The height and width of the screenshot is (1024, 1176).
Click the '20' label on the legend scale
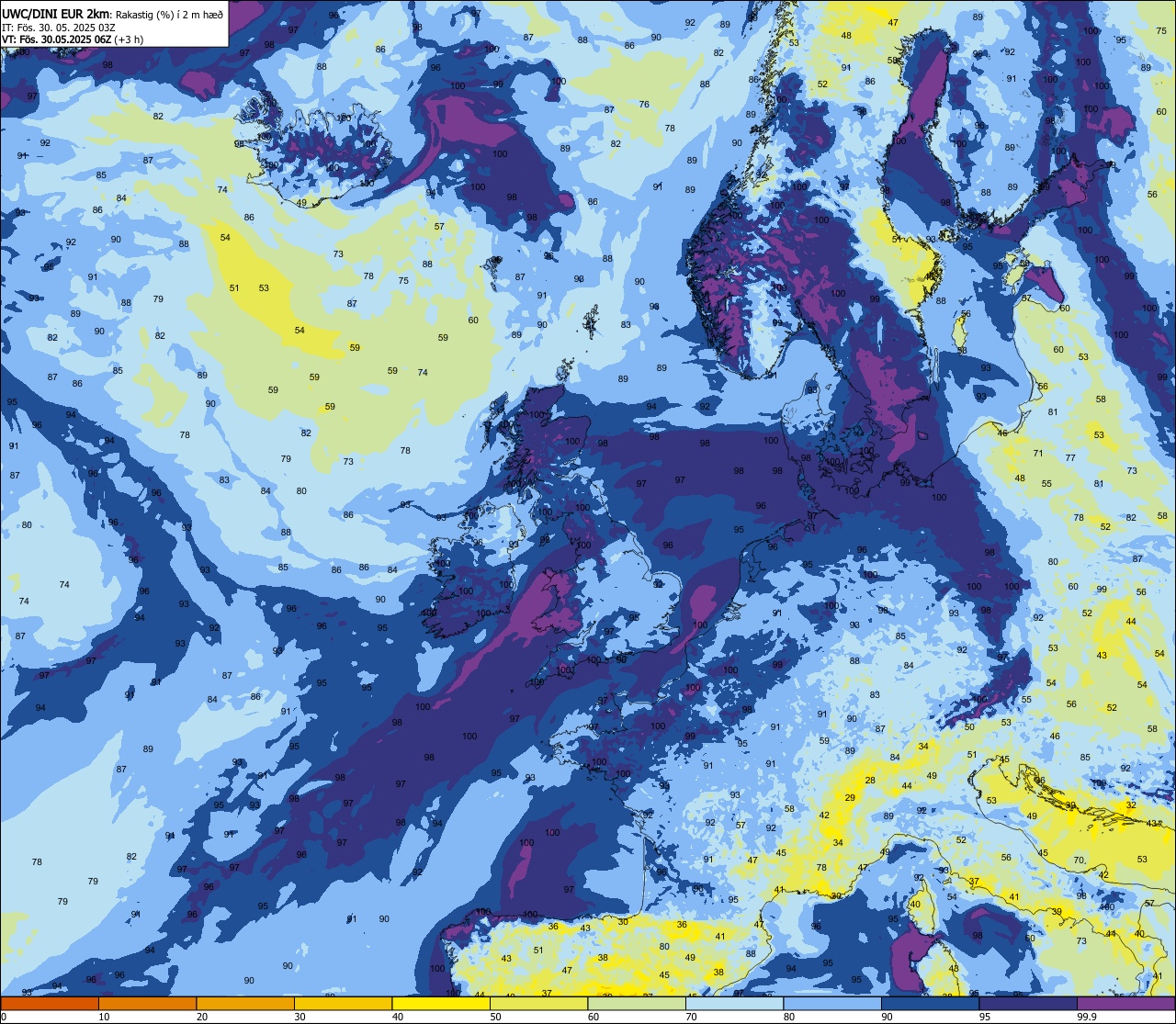click(201, 1017)
